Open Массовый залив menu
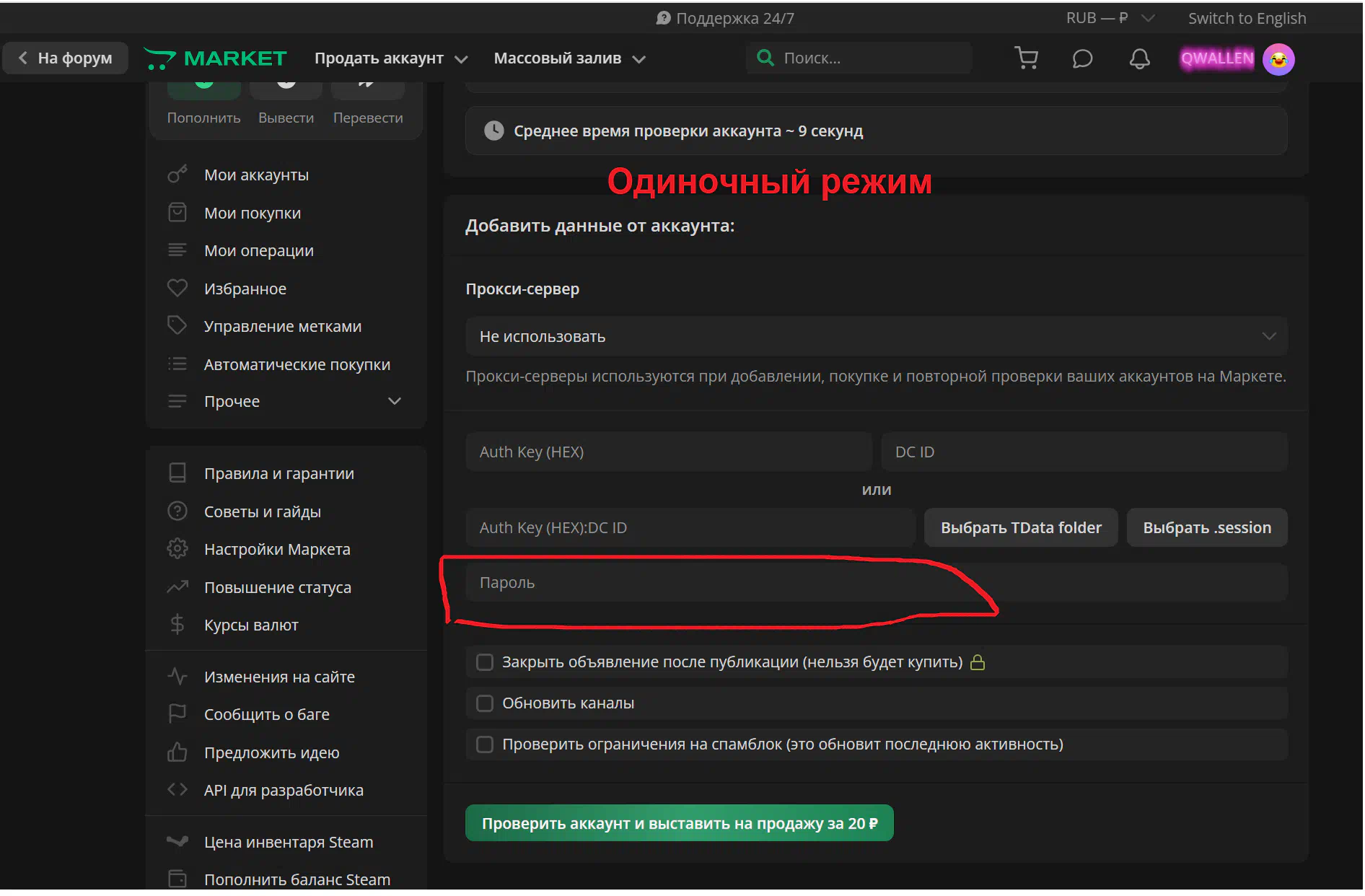Viewport: 1365px width, 896px height. [569, 58]
